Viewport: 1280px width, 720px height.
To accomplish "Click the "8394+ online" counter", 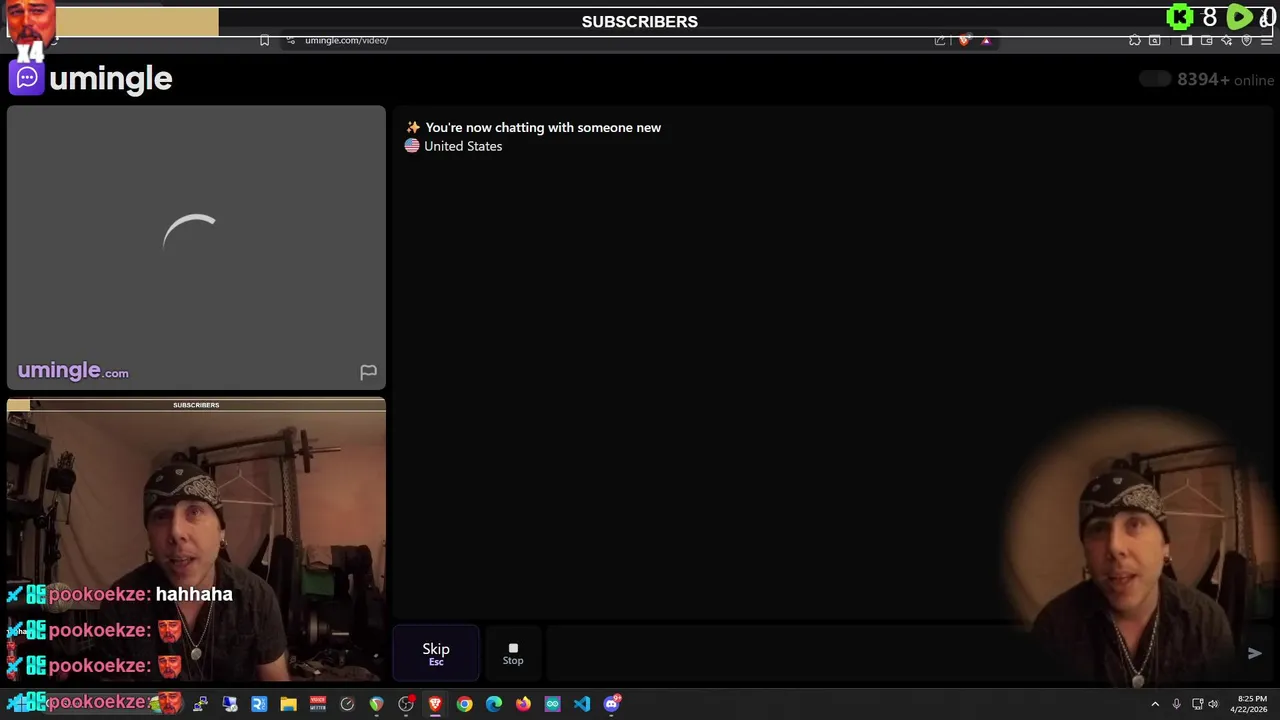I will click(x=1225, y=80).
